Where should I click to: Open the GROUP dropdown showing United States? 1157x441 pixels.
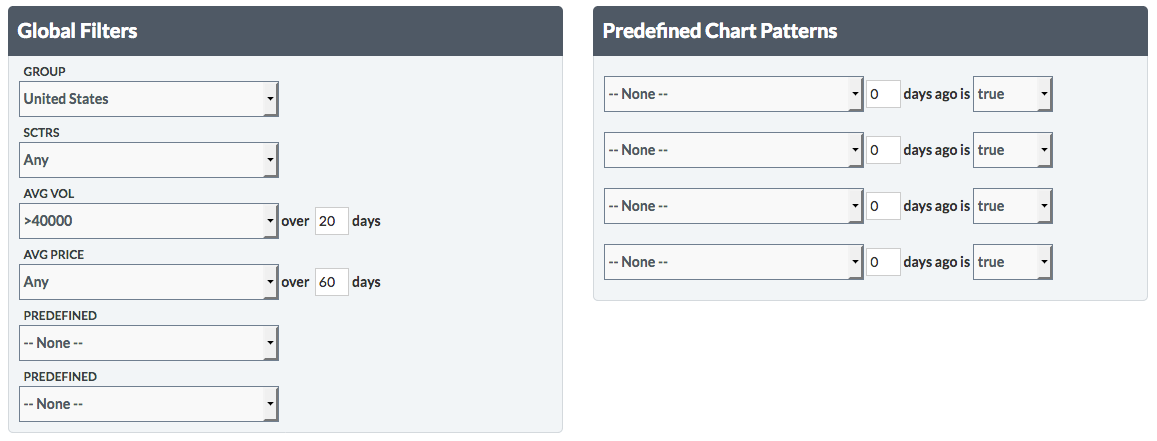tap(148, 99)
